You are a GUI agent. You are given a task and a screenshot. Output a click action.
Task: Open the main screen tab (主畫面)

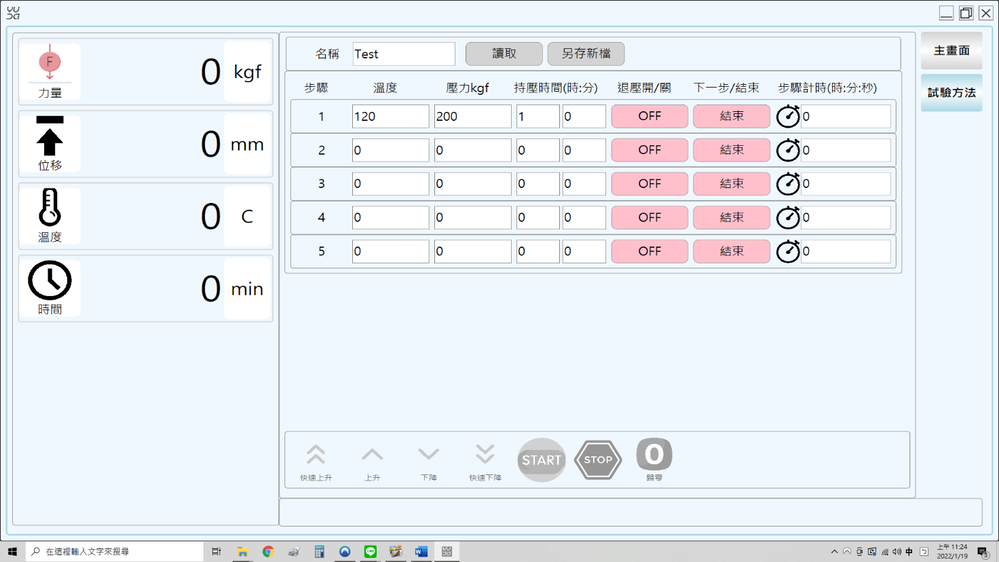951,51
